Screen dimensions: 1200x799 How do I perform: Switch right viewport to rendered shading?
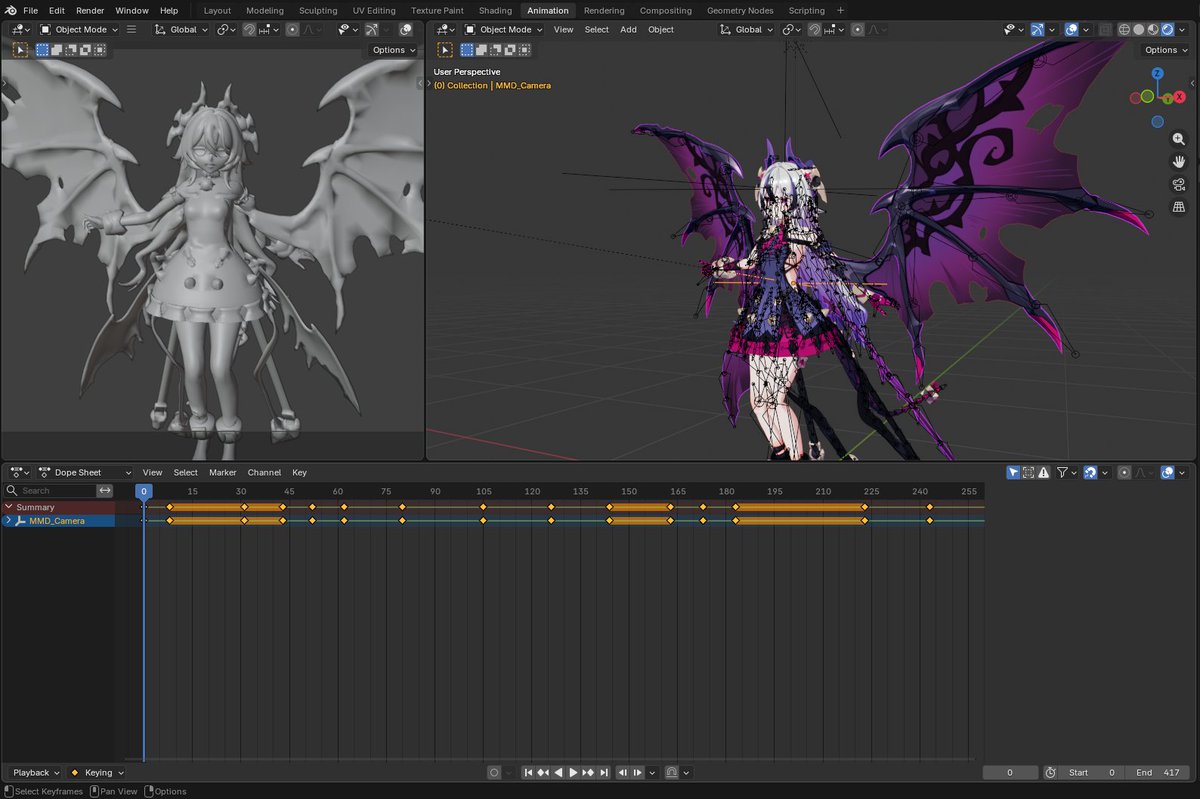click(x=1166, y=29)
